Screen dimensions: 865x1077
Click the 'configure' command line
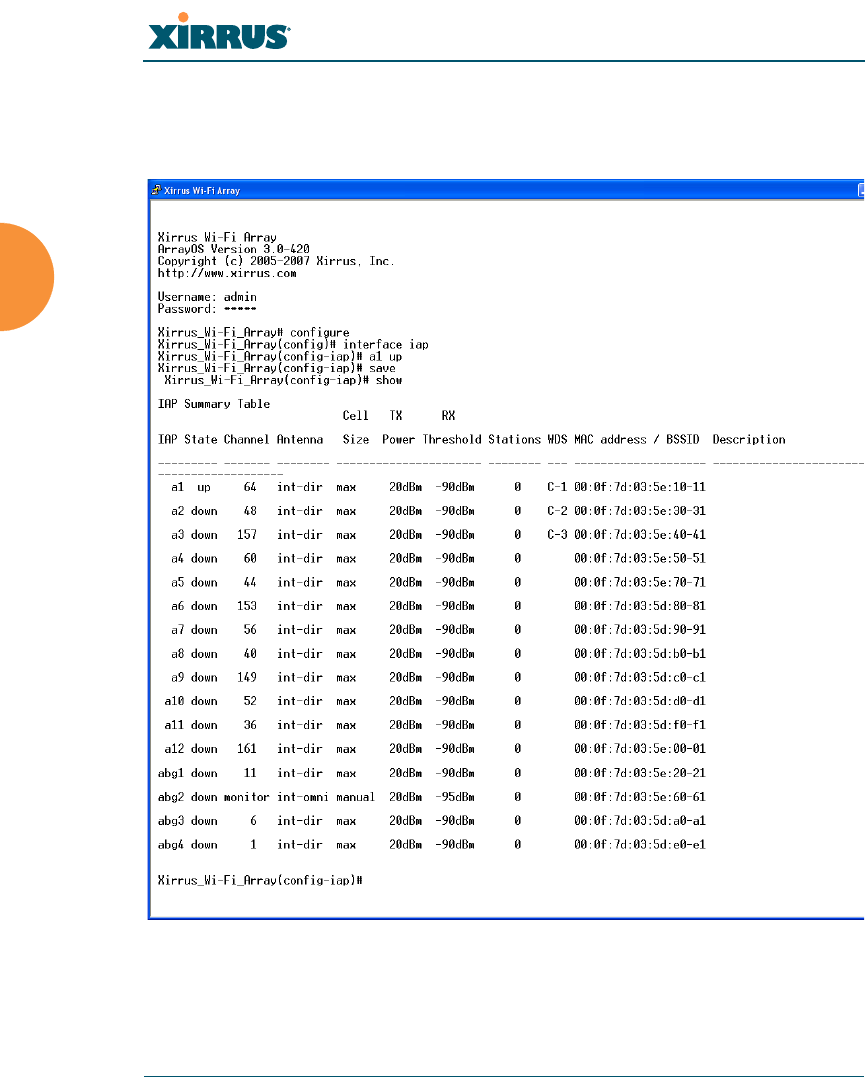pos(254,332)
